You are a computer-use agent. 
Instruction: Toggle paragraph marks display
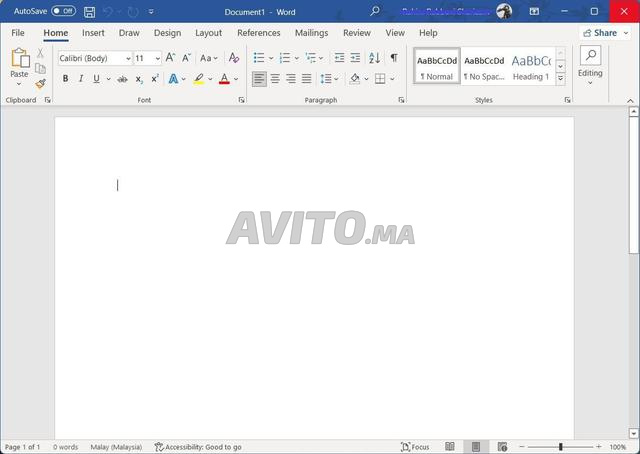tap(394, 58)
